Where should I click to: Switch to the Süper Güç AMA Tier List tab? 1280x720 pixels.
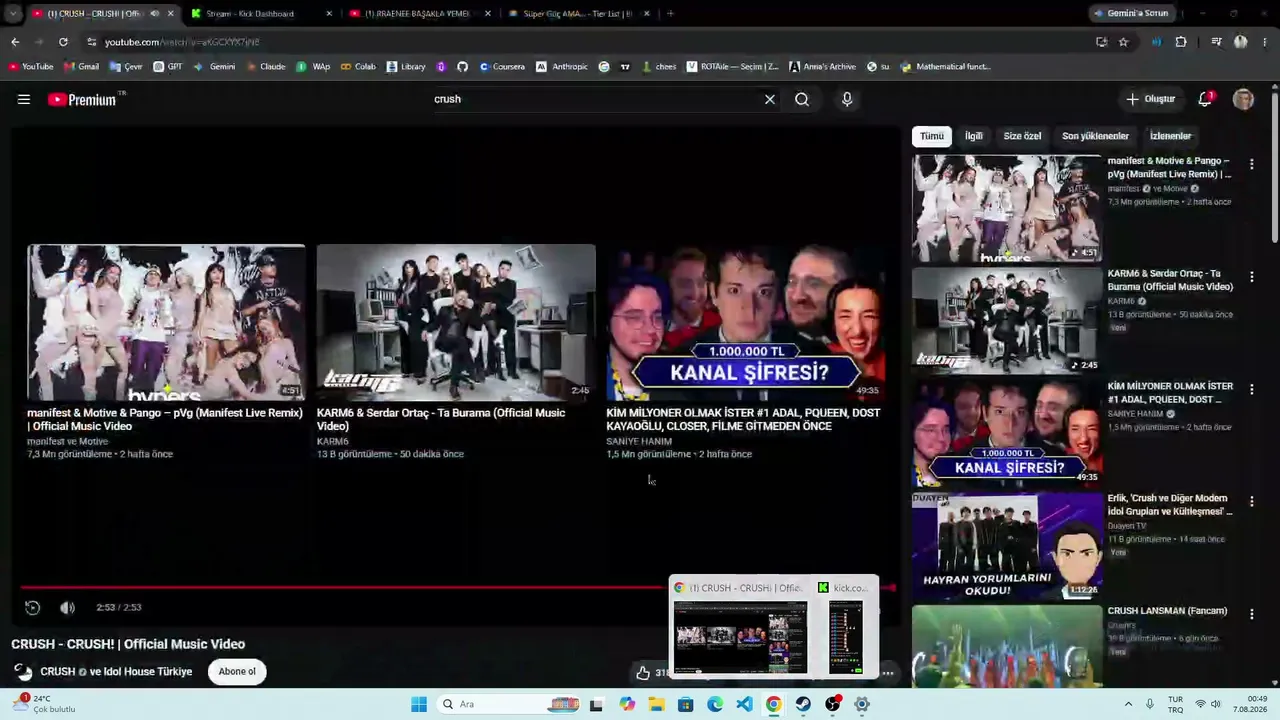pos(578,14)
